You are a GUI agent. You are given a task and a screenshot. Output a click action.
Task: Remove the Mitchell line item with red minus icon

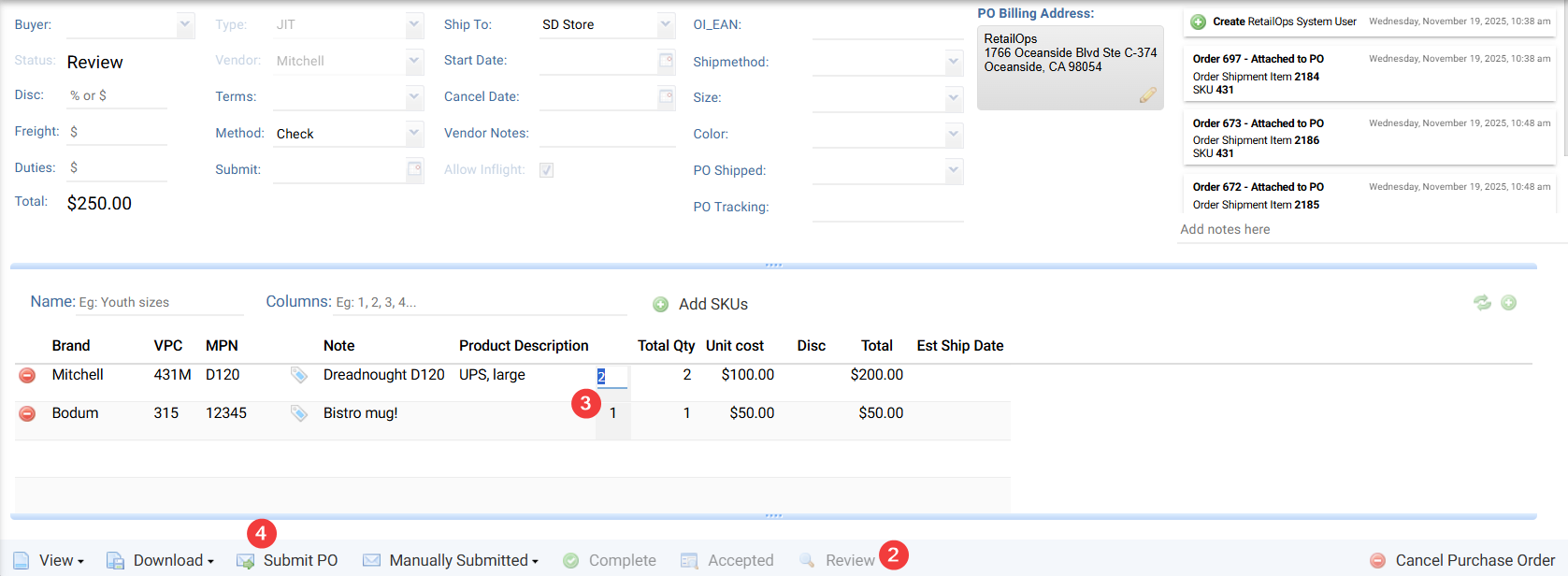tap(27, 375)
